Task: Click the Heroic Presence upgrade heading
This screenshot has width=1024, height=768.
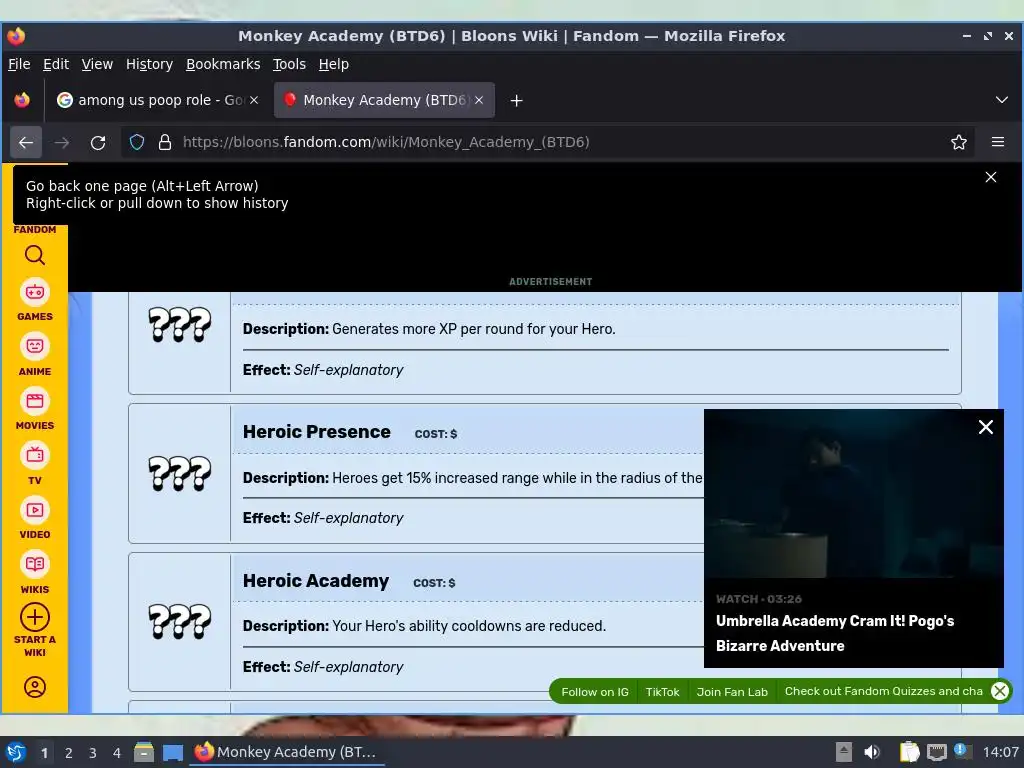Action: (x=317, y=432)
